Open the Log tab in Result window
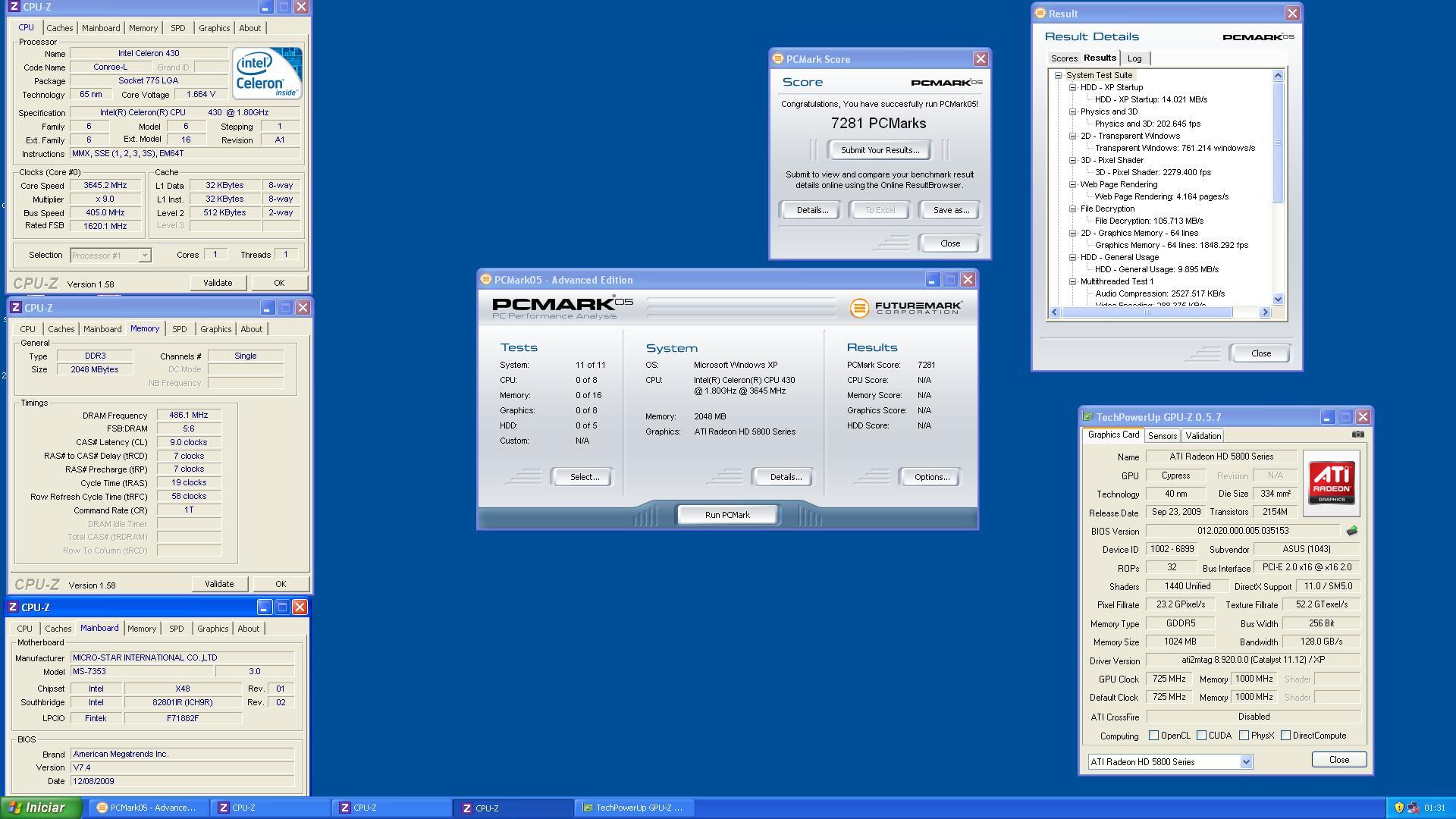This screenshot has width=1456, height=819. click(x=1134, y=58)
